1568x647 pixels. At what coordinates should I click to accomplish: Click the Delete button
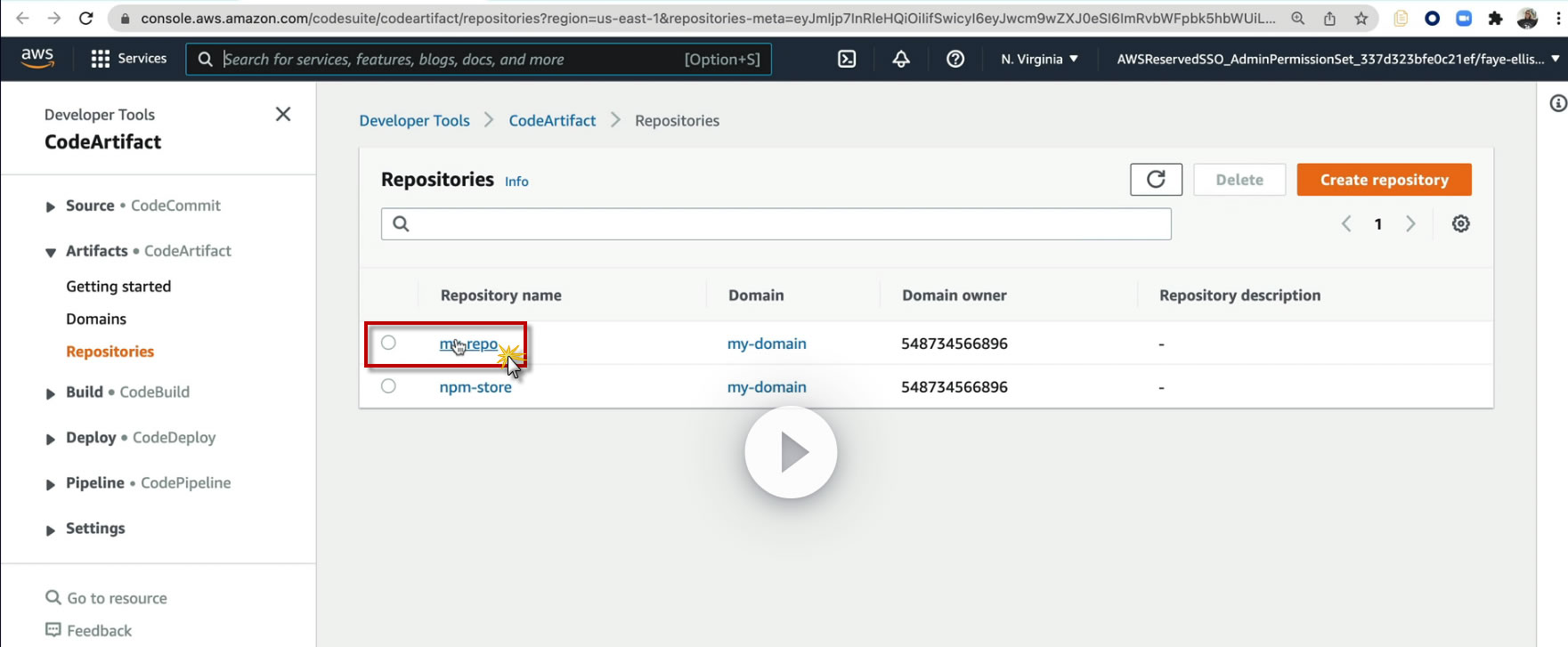pos(1239,180)
